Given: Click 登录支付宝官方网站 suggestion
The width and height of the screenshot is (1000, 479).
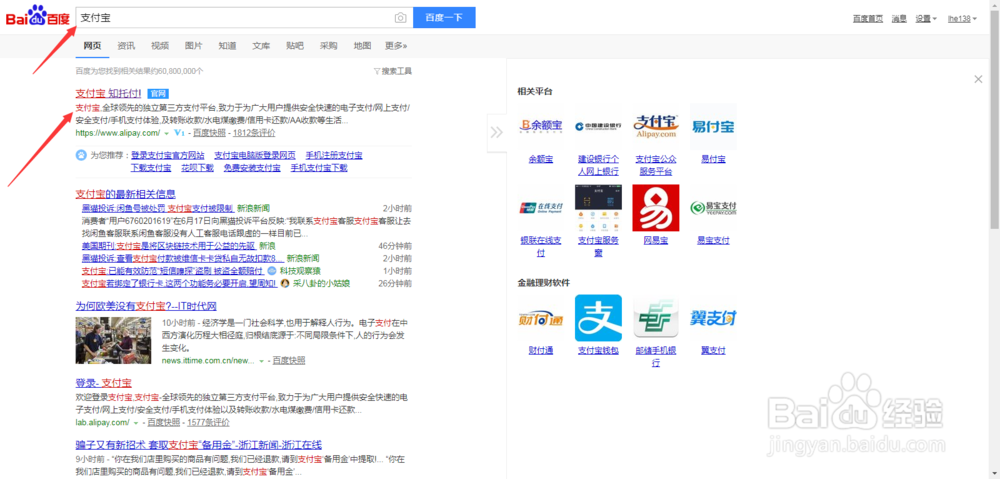Looking at the screenshot, I should point(168,155).
